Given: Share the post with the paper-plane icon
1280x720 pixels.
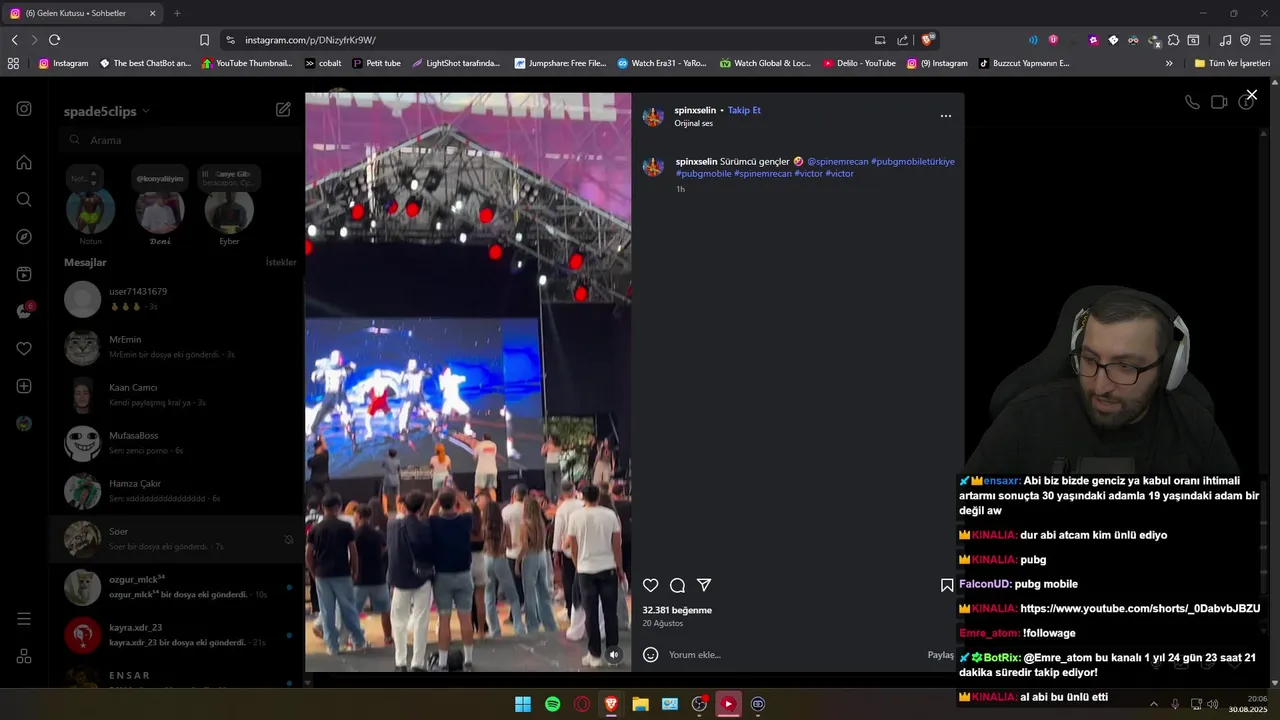Looking at the screenshot, I should click(x=704, y=585).
